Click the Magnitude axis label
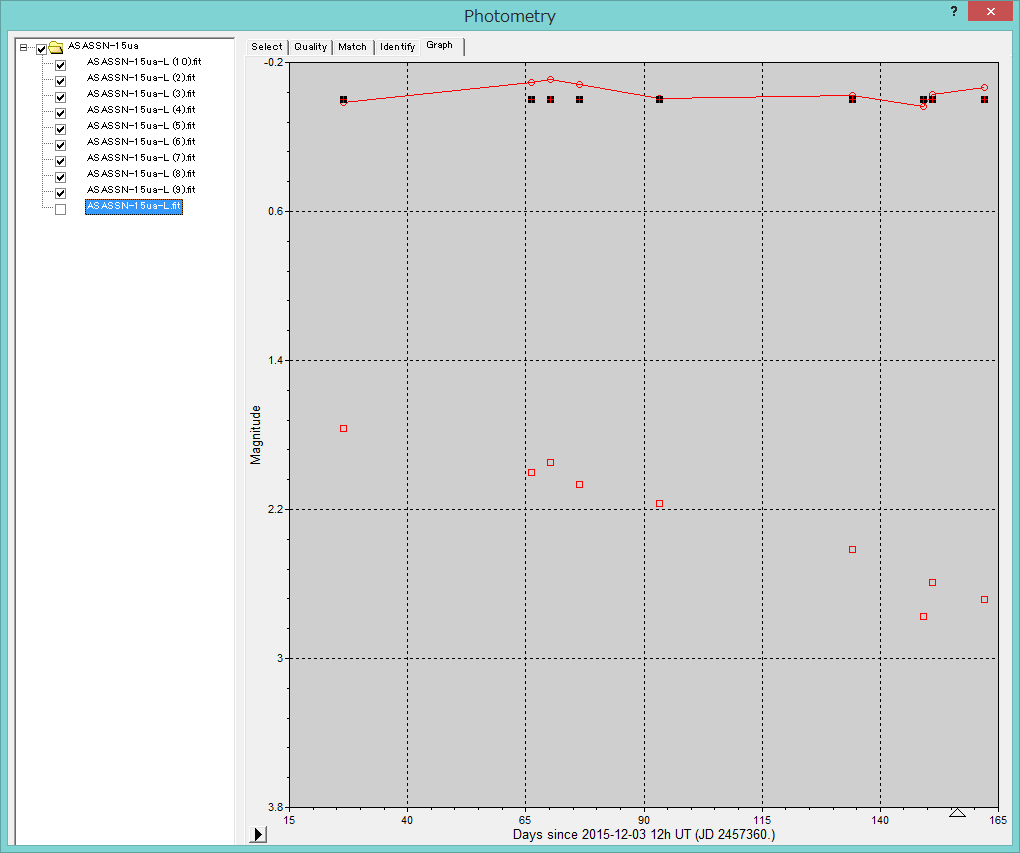 [x=256, y=435]
